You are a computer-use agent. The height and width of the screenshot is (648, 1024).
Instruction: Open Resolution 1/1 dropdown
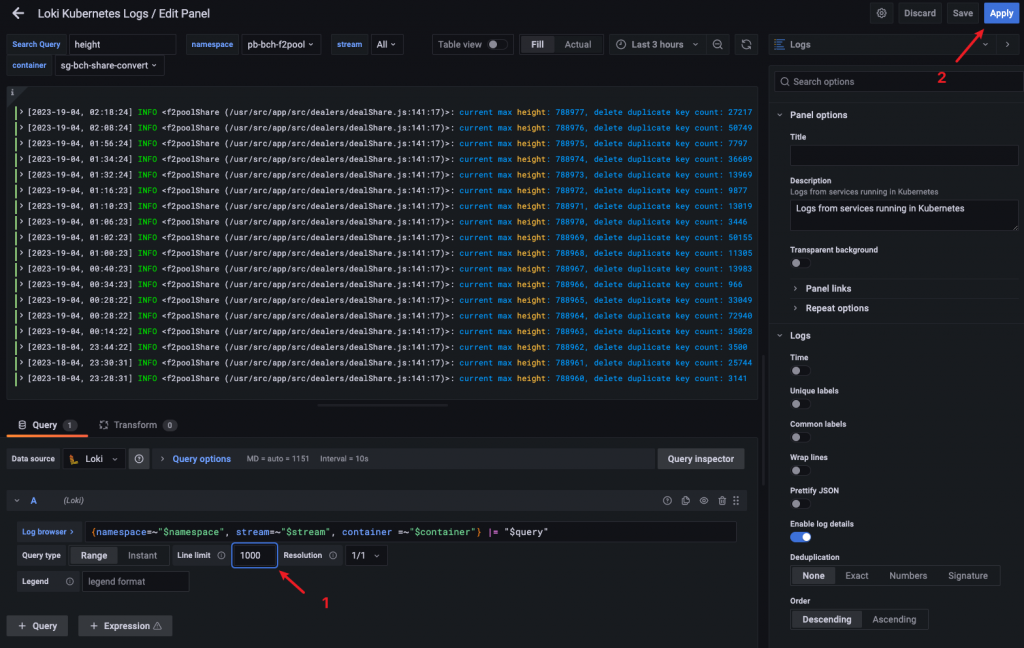click(365, 555)
